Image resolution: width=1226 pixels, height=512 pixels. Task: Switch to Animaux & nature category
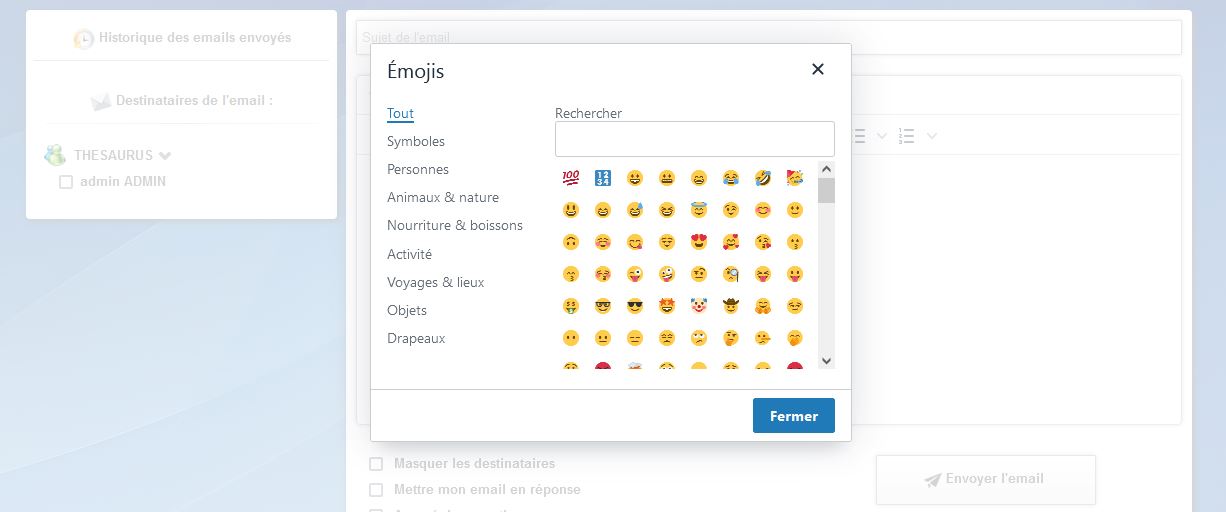point(443,198)
